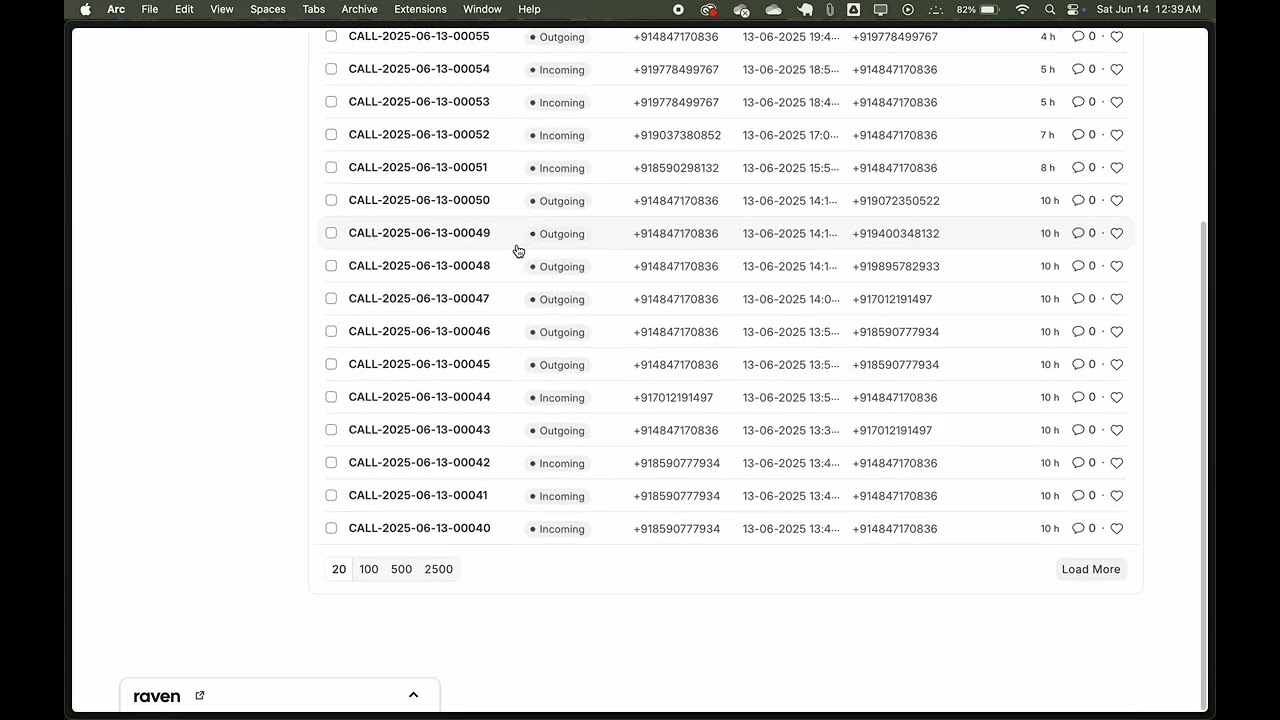Click heart icon for CALL-2025-06-13-00053
Viewport: 1280px width, 720px height.
(1117, 102)
